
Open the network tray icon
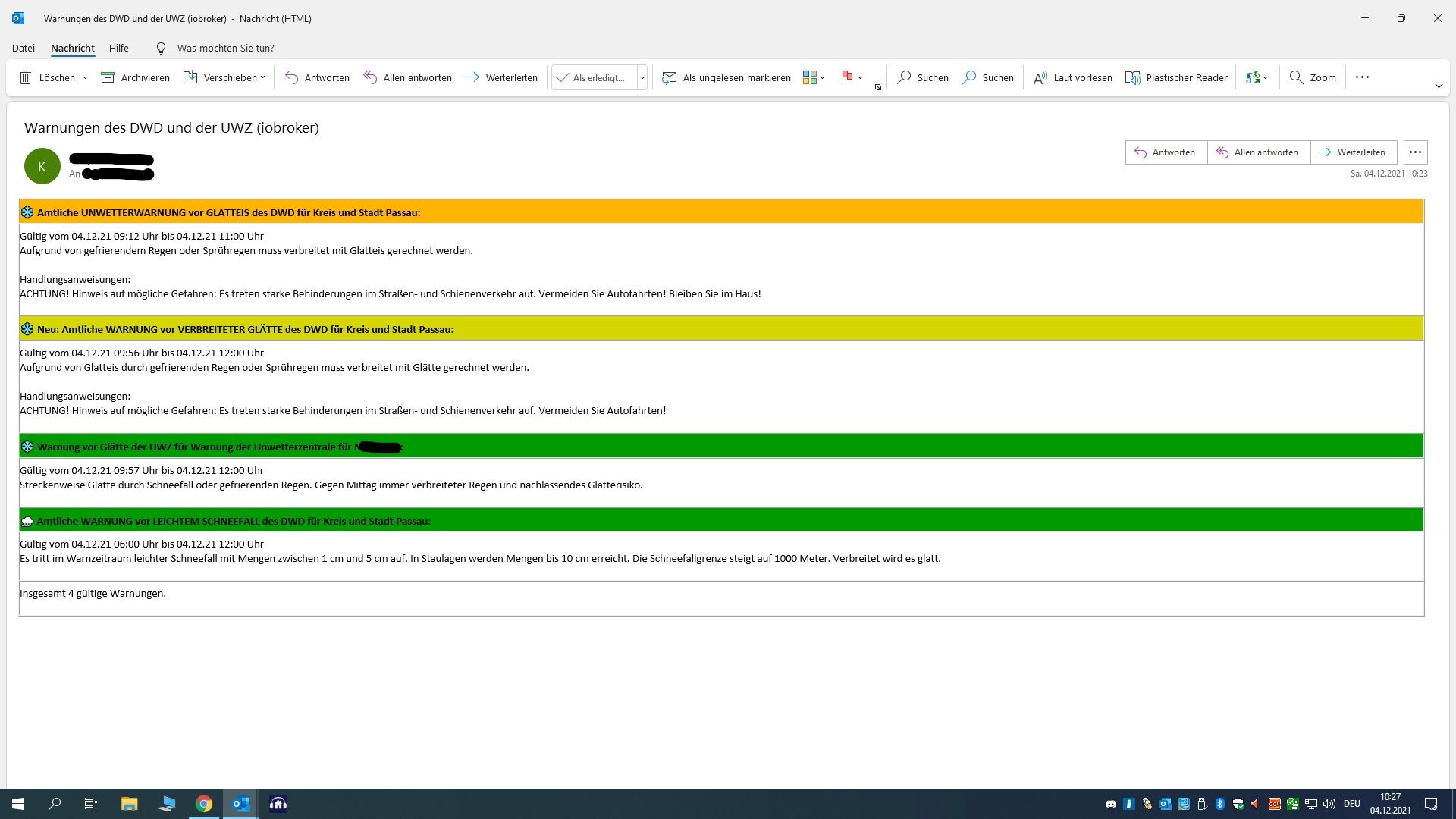point(1311,804)
